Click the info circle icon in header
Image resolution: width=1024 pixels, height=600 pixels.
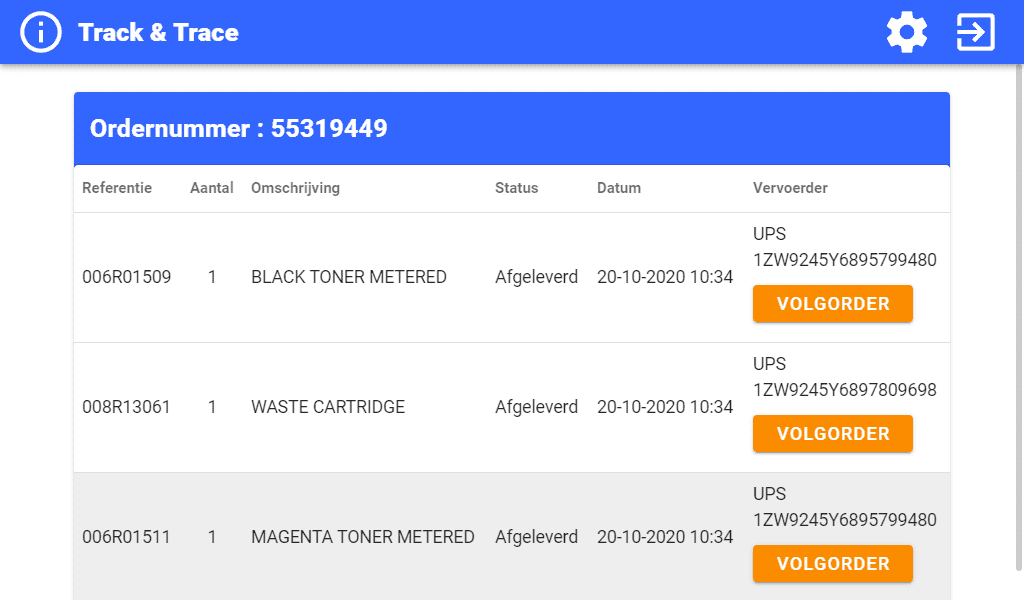[40, 32]
